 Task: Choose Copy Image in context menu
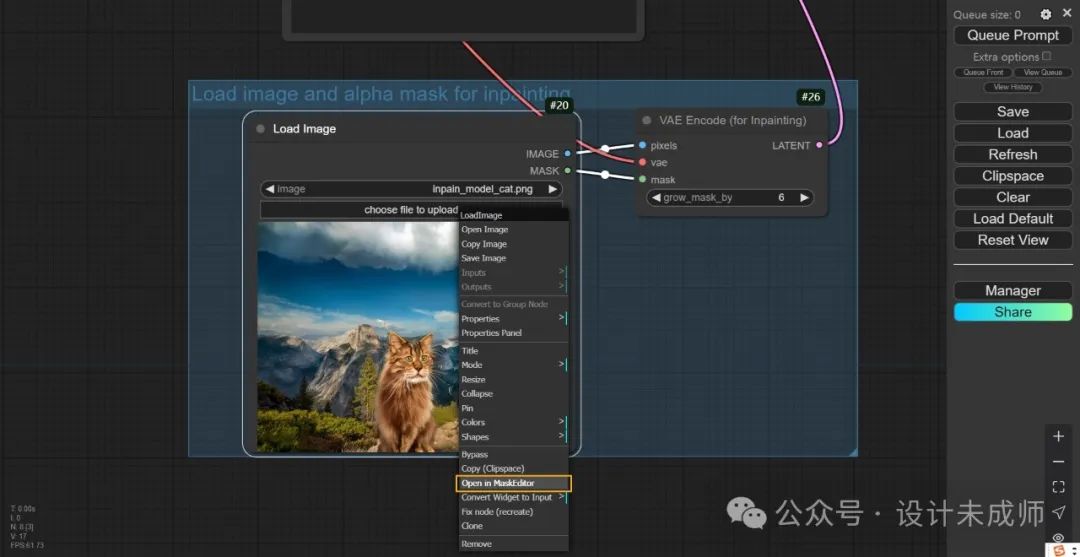[x=513, y=244]
